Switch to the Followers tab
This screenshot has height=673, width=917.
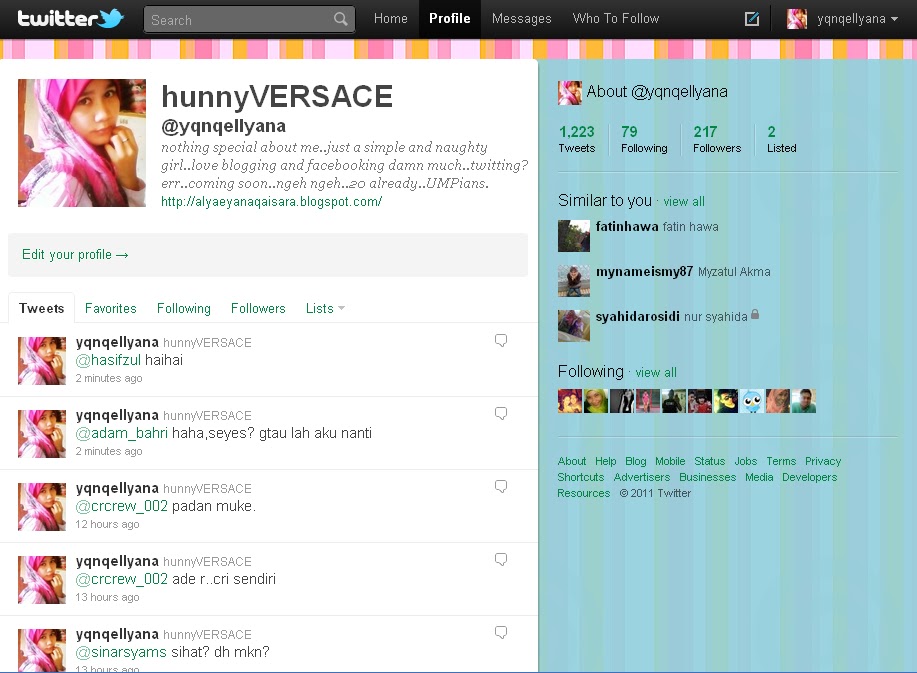coord(258,308)
